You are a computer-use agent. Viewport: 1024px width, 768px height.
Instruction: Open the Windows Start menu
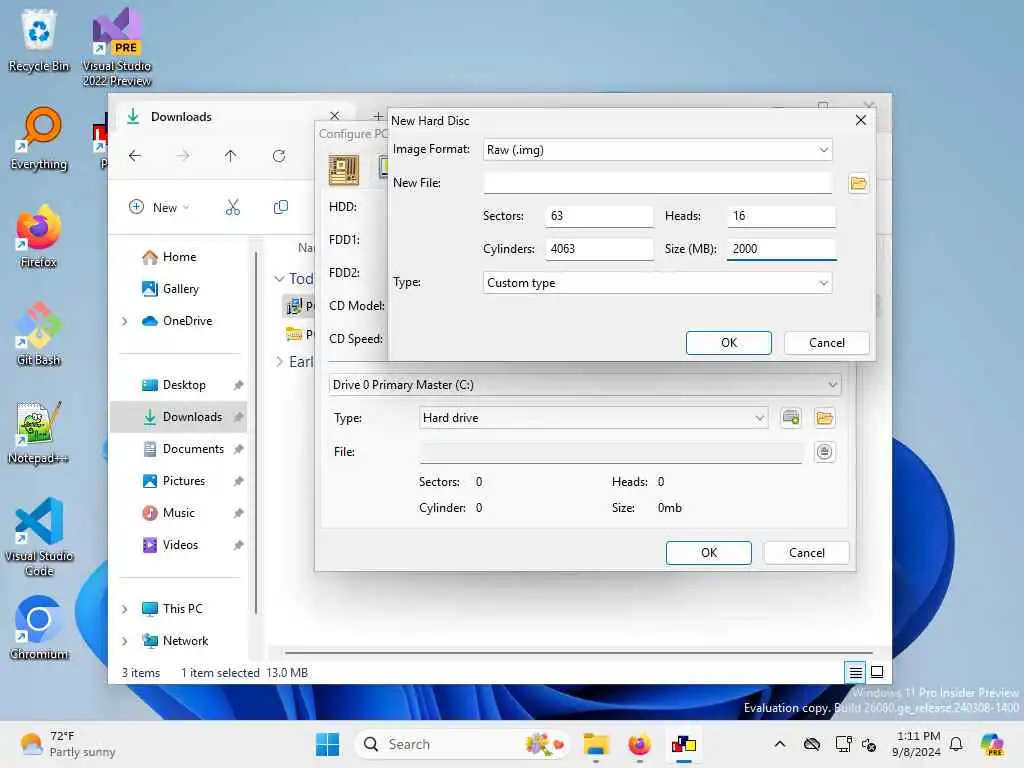coord(327,744)
